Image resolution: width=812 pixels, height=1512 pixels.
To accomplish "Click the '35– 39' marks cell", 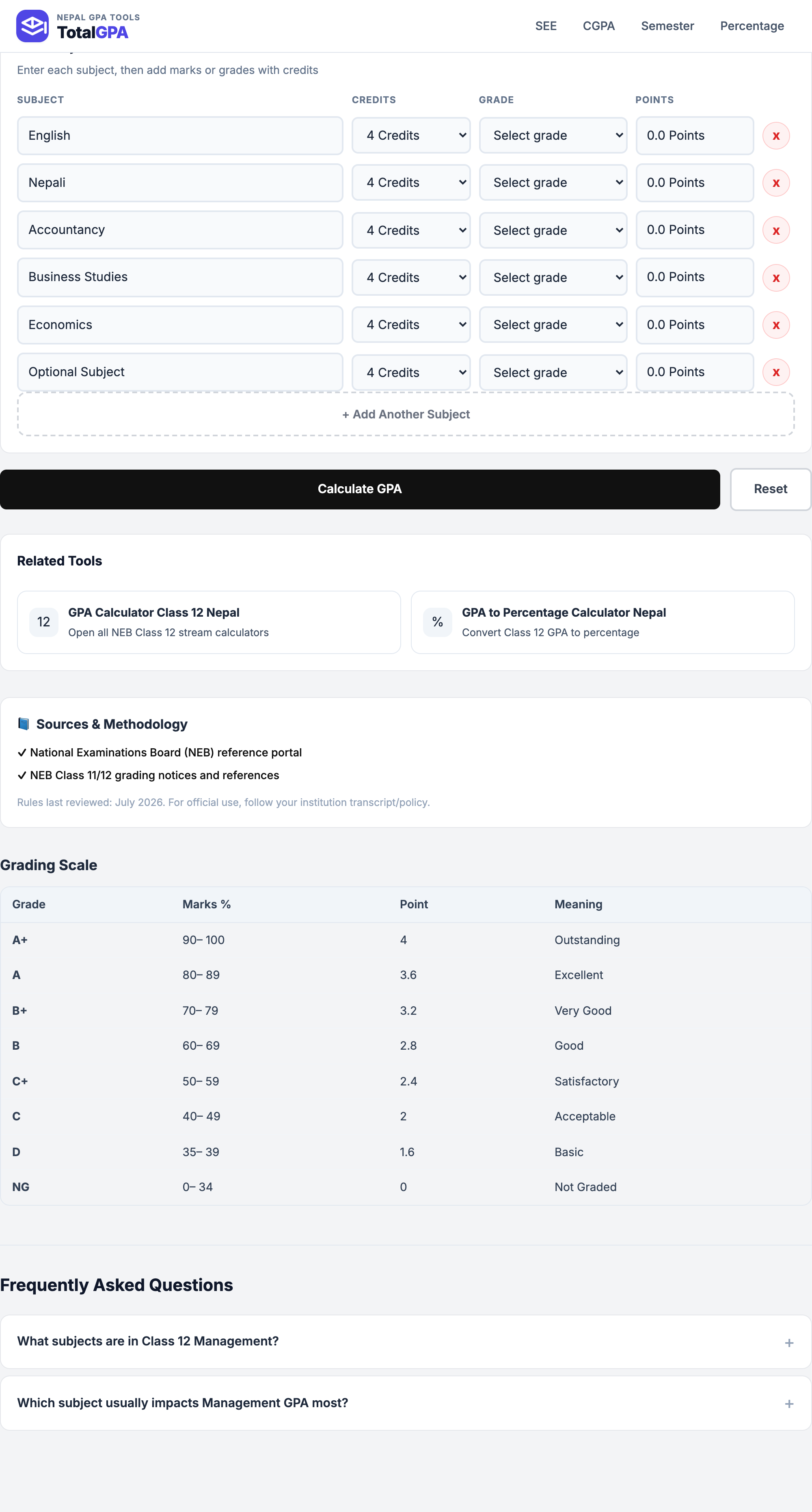I will 201,1152.
